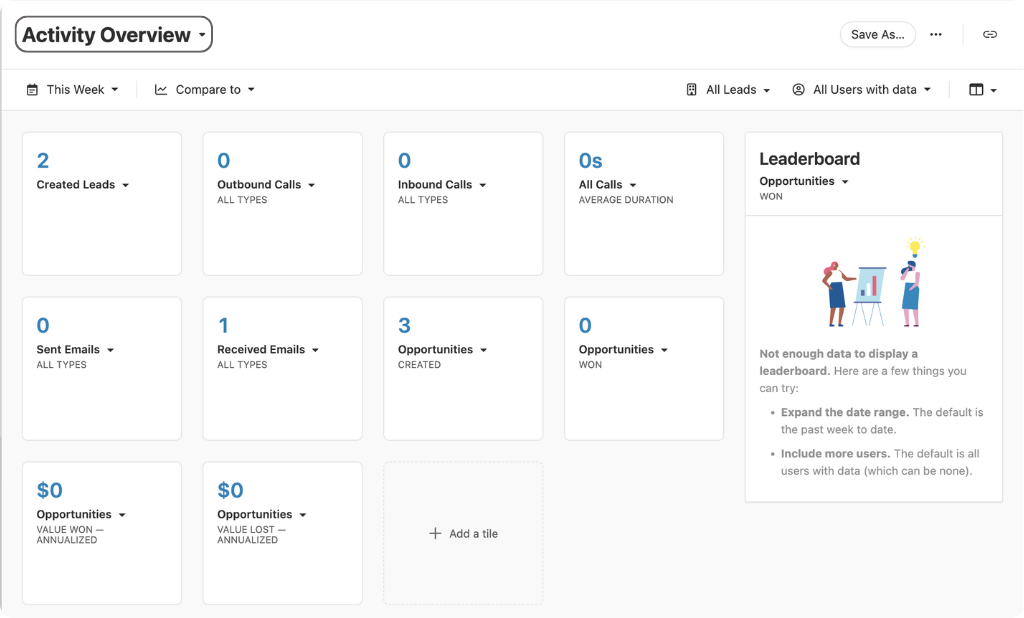Click the Leaderboard heading
The height and width of the screenshot is (618, 1024).
pyautogui.click(x=810, y=159)
